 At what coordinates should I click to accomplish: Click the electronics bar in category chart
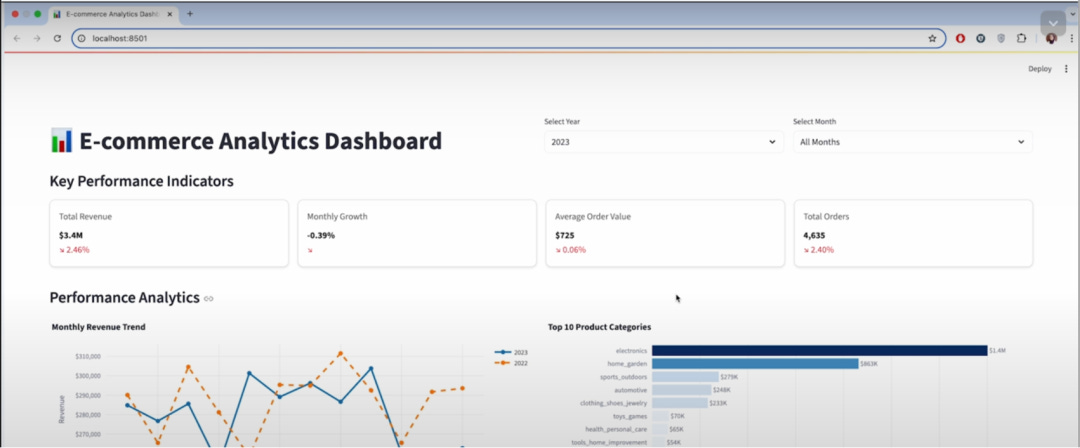coord(820,351)
